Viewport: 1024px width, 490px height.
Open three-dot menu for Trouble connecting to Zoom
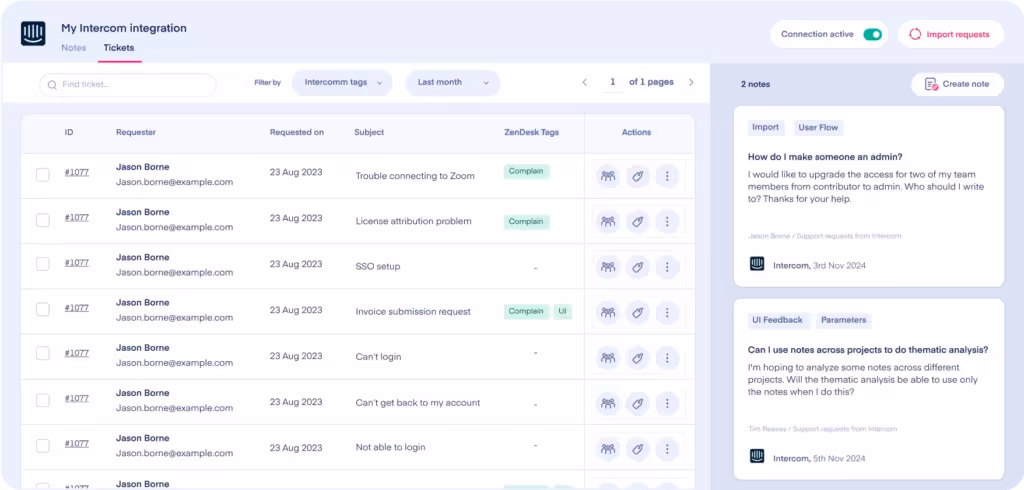pos(667,176)
